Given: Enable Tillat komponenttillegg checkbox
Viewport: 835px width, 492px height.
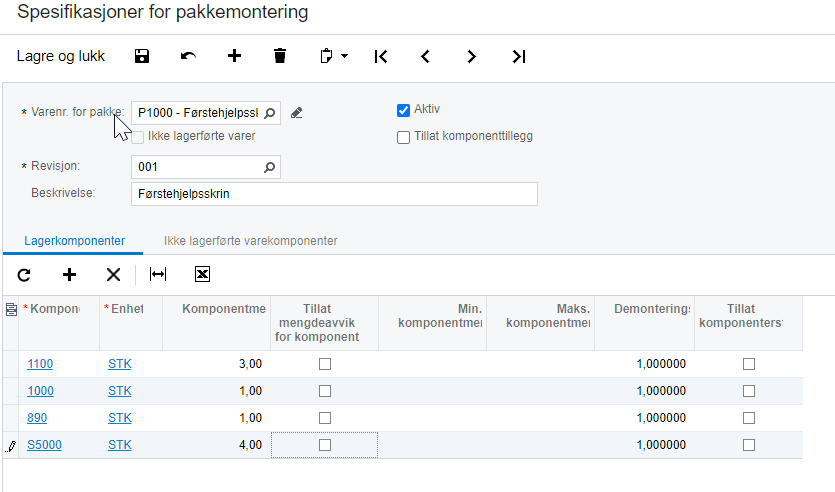Looking at the screenshot, I should [x=404, y=137].
